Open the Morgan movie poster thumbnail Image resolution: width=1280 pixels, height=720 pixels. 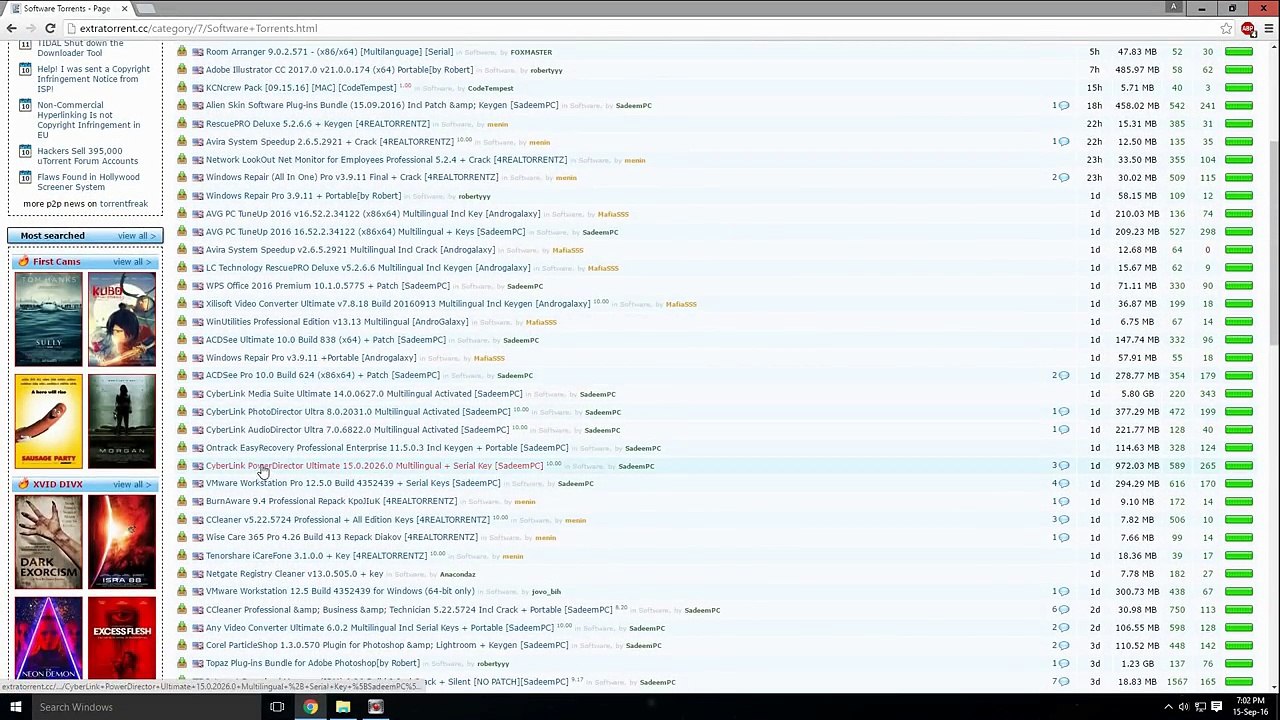(x=122, y=421)
